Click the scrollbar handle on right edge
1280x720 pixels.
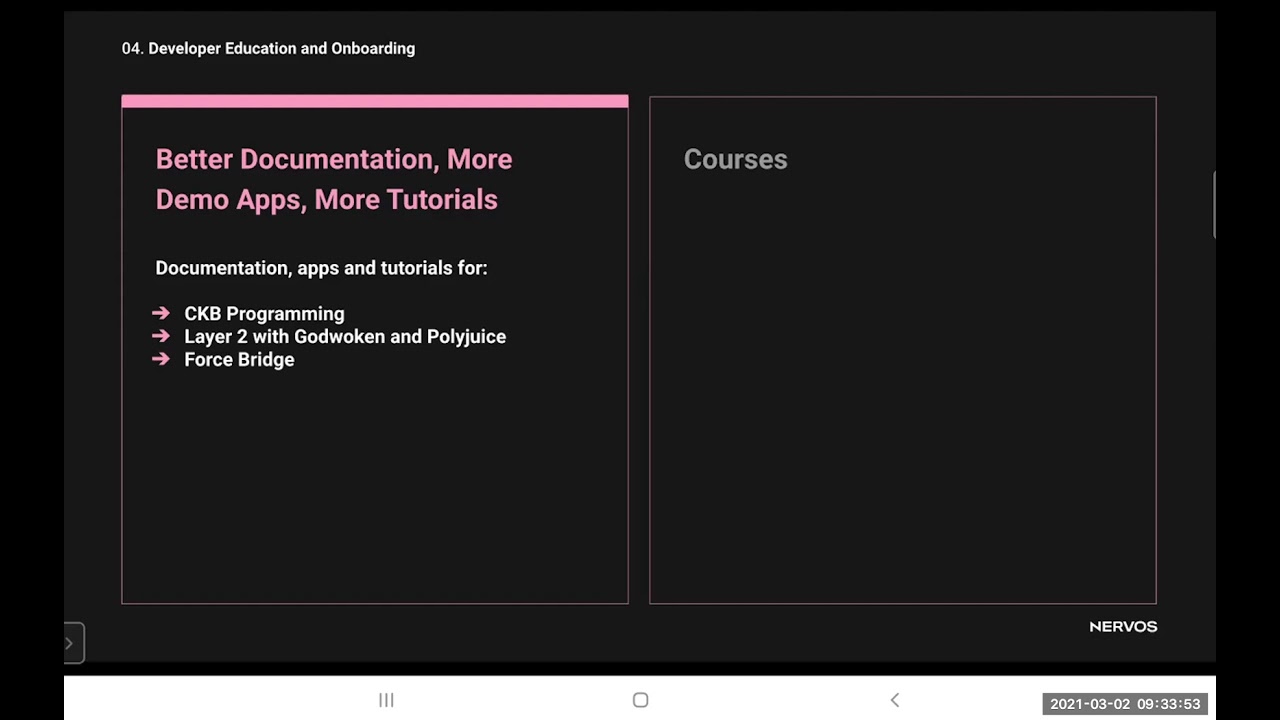1214,205
